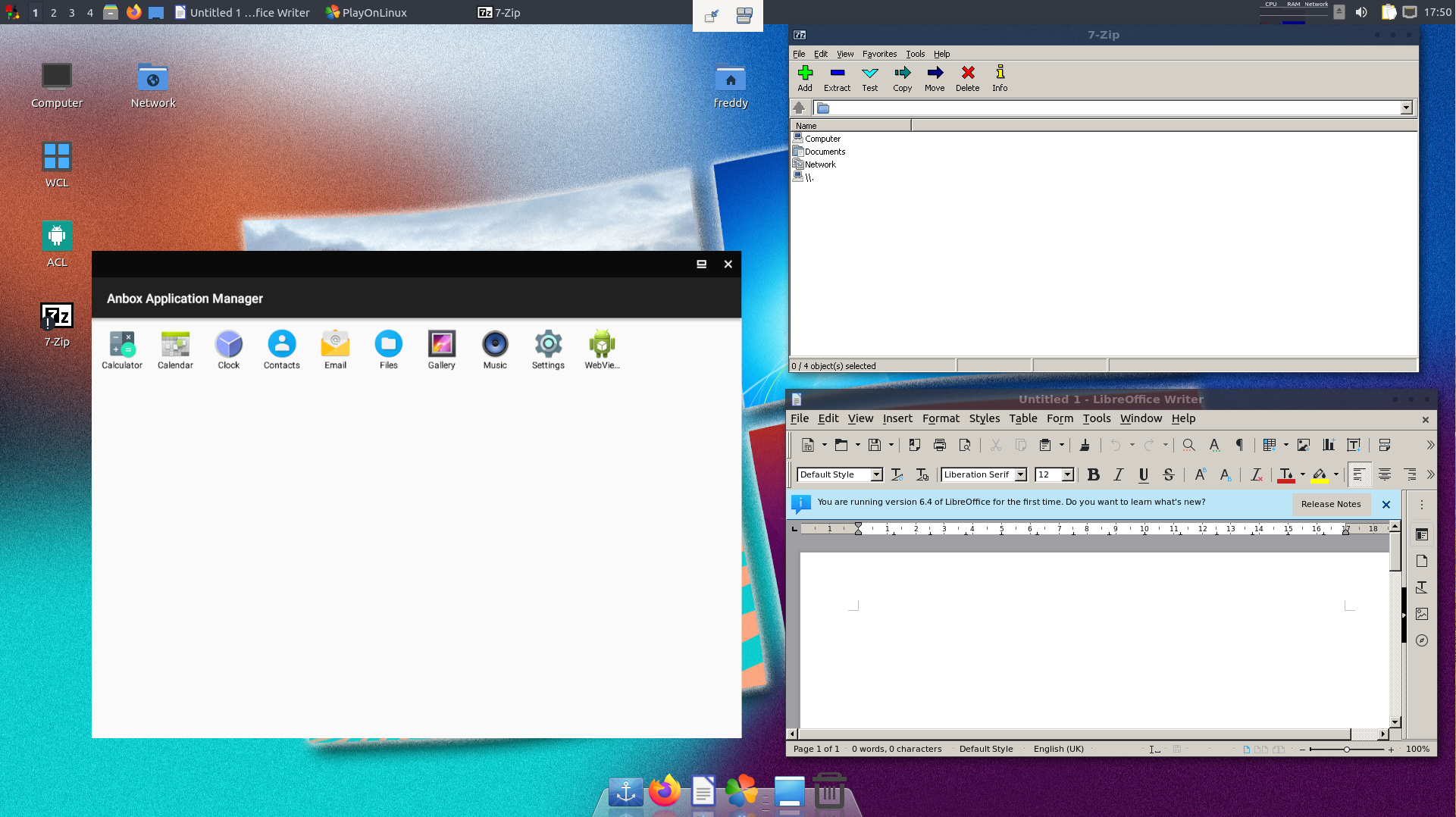Switch to workspace 3 in the panel
Viewport: 1456px width, 817px height.
tap(72, 12)
